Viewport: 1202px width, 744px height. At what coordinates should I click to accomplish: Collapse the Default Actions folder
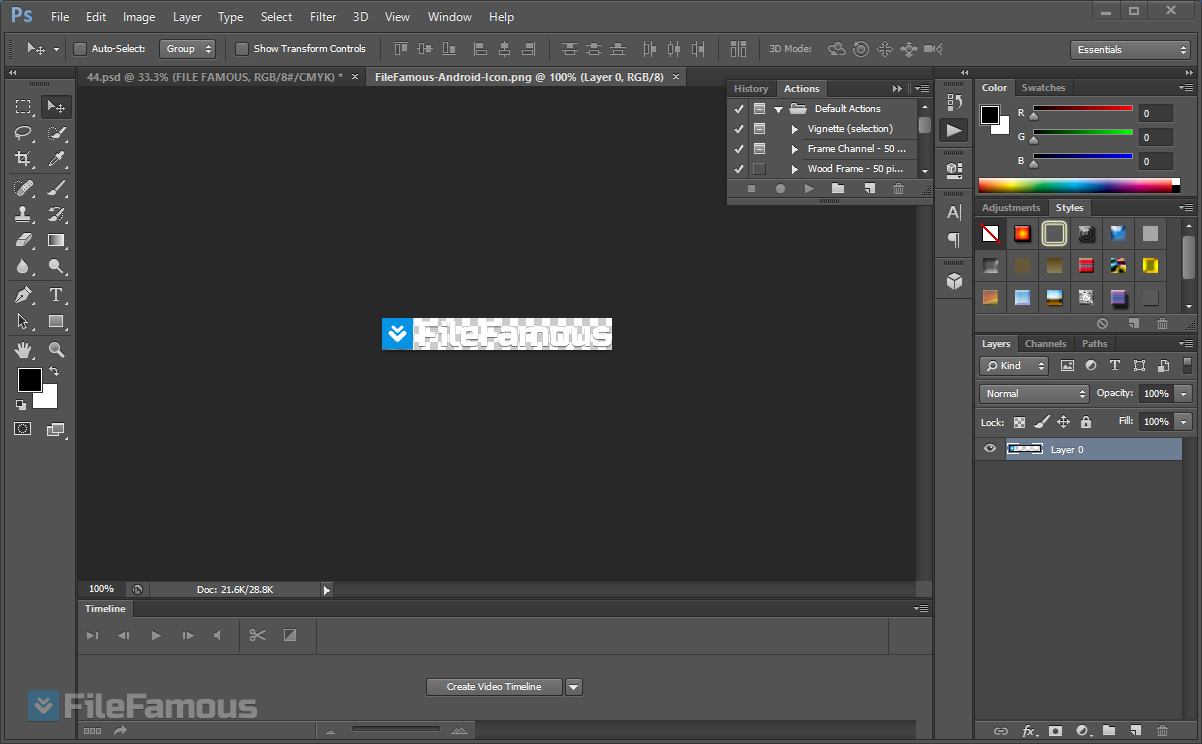pos(778,108)
